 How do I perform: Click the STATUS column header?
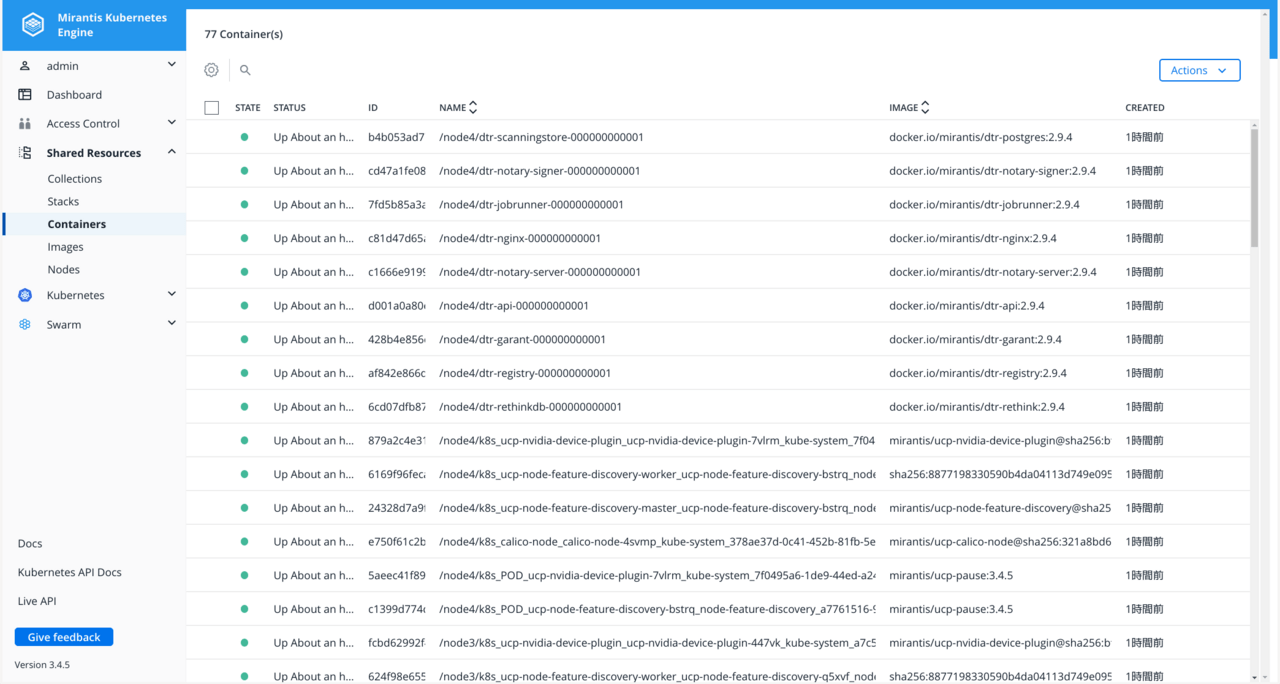290,108
